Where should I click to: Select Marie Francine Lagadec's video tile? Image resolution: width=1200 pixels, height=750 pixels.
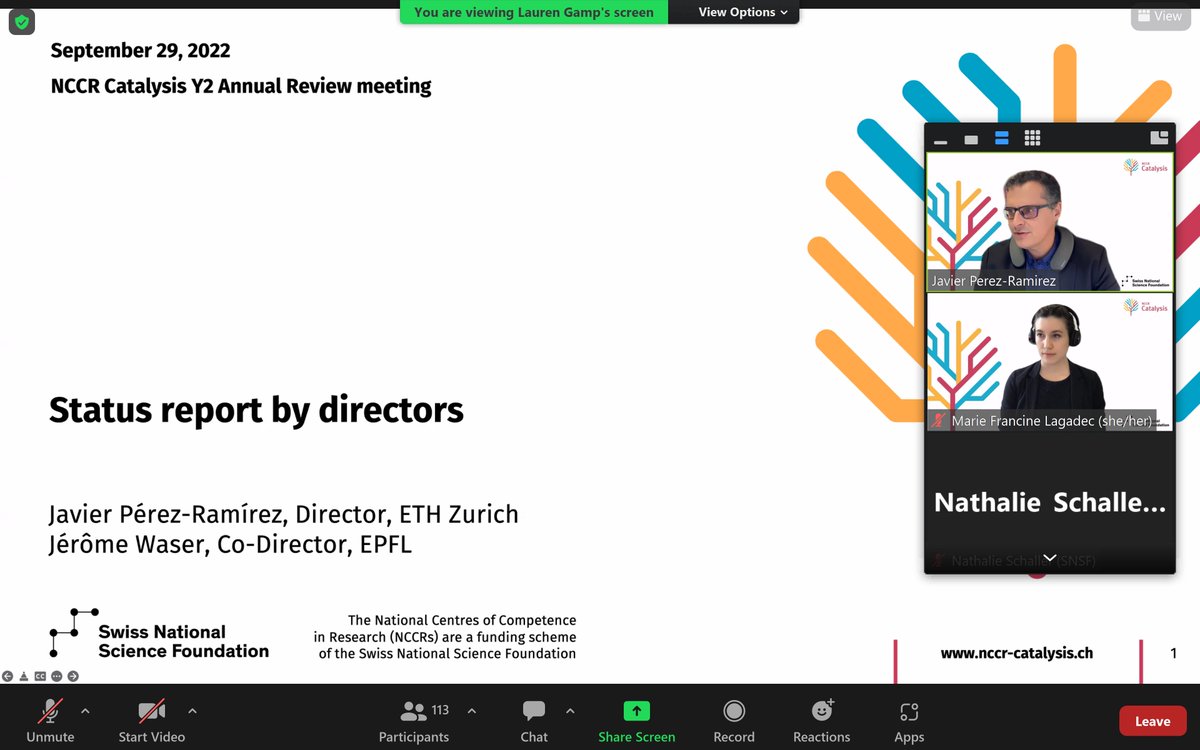(1050, 362)
